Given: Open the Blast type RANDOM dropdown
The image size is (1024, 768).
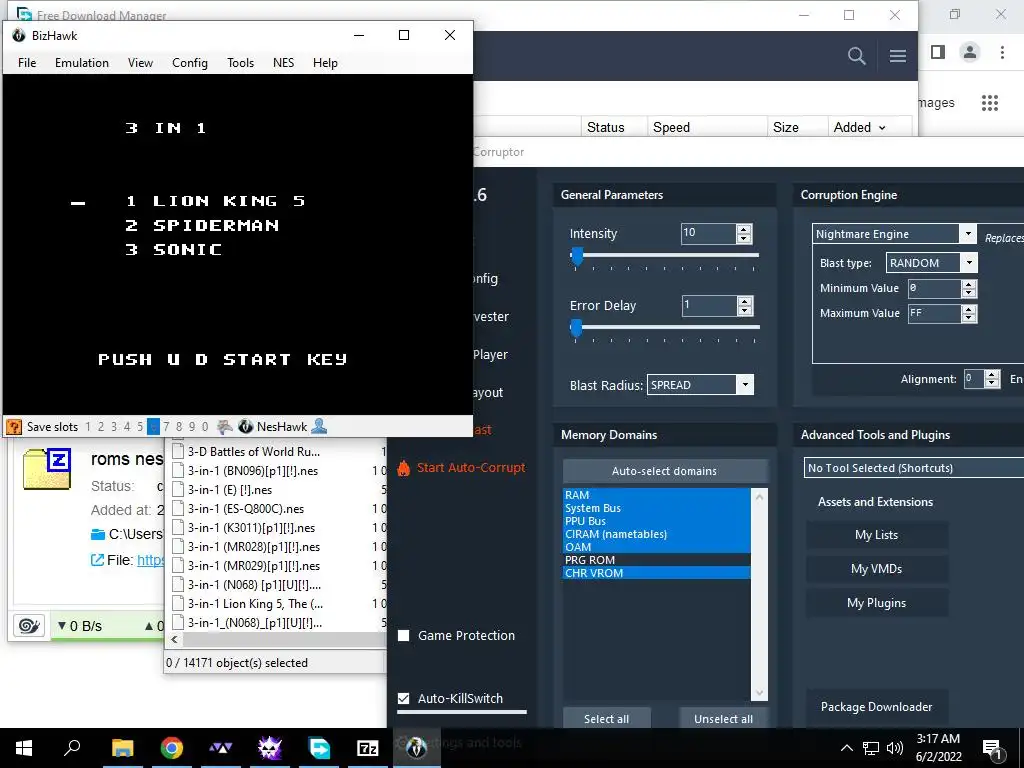Looking at the screenshot, I should point(969,263).
